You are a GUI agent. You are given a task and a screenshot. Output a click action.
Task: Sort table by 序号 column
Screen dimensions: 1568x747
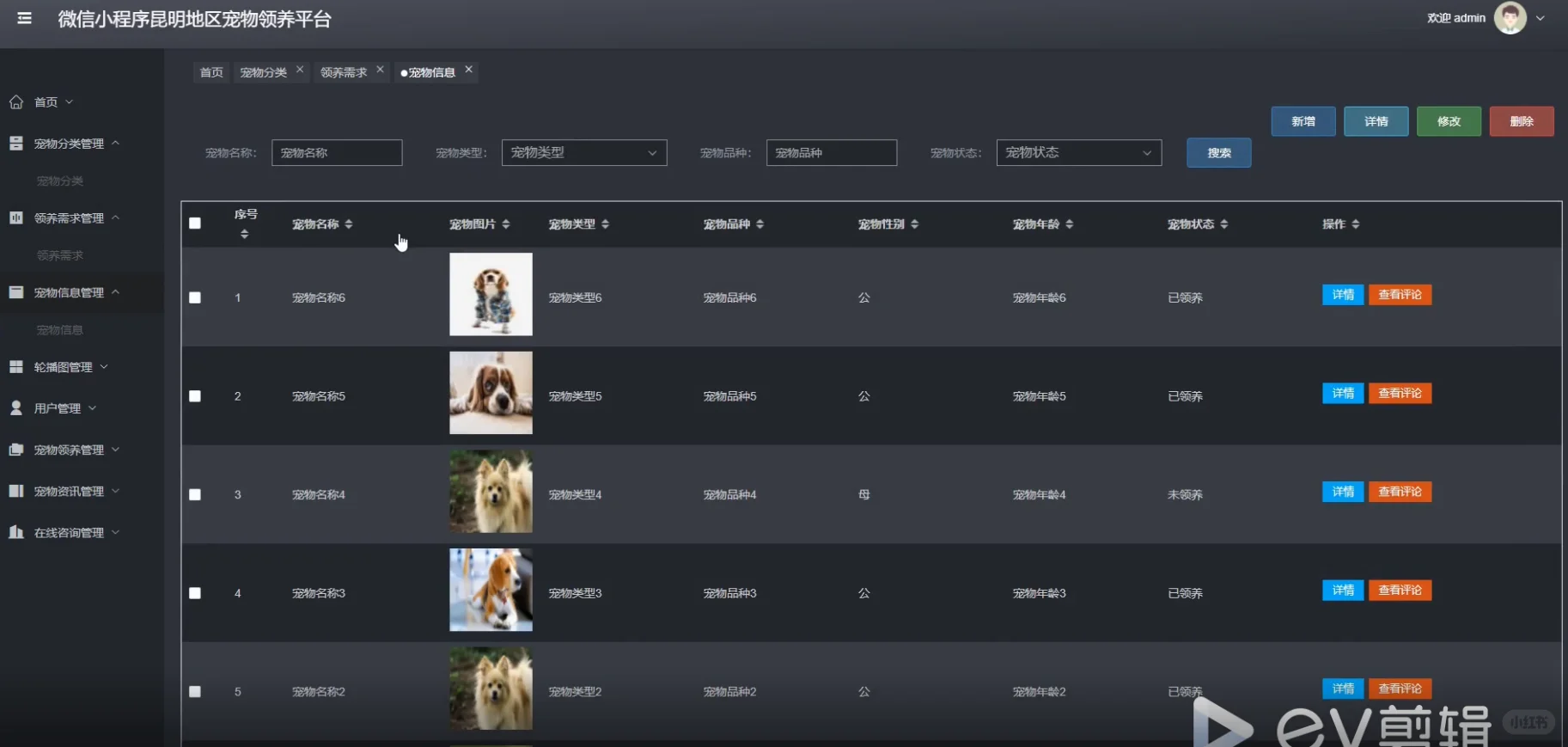coord(245,234)
